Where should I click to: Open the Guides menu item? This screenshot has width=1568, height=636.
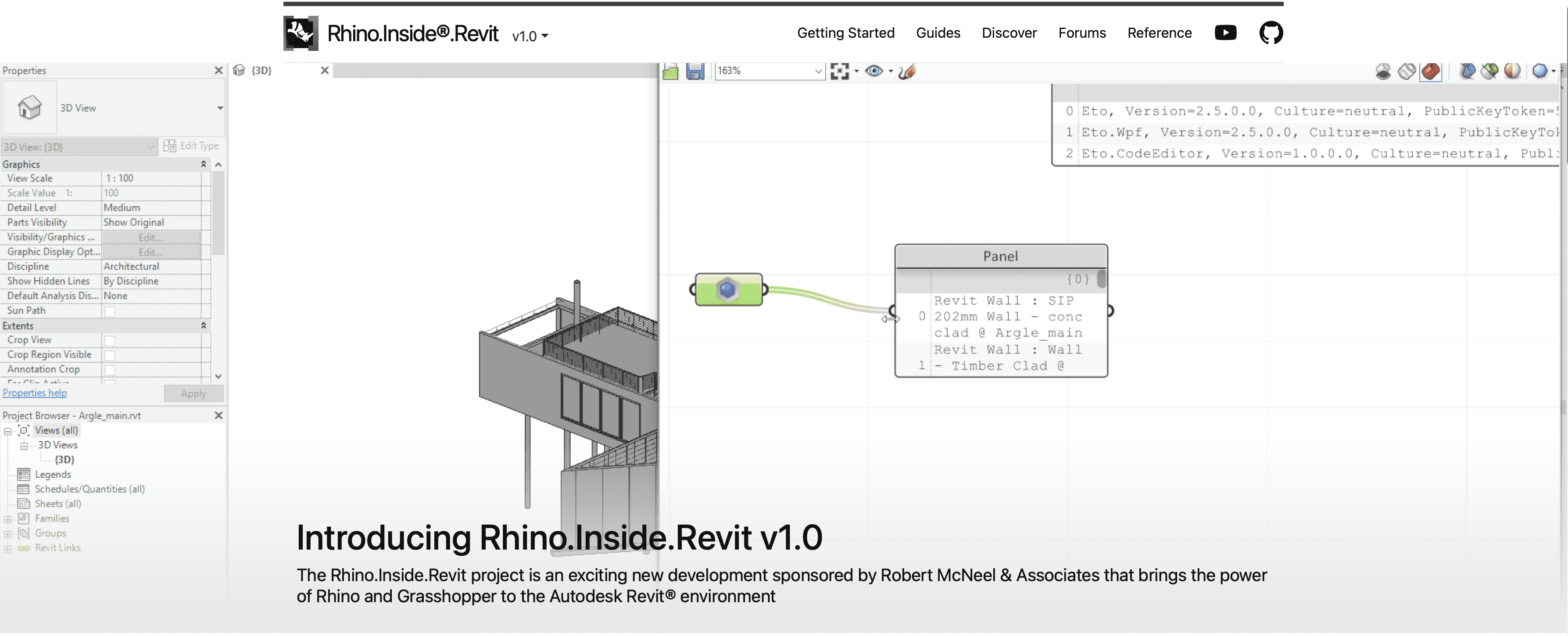coord(938,33)
